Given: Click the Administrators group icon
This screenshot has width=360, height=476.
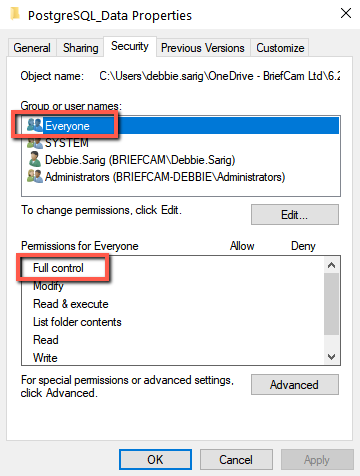Looking at the screenshot, I should [x=35, y=176].
